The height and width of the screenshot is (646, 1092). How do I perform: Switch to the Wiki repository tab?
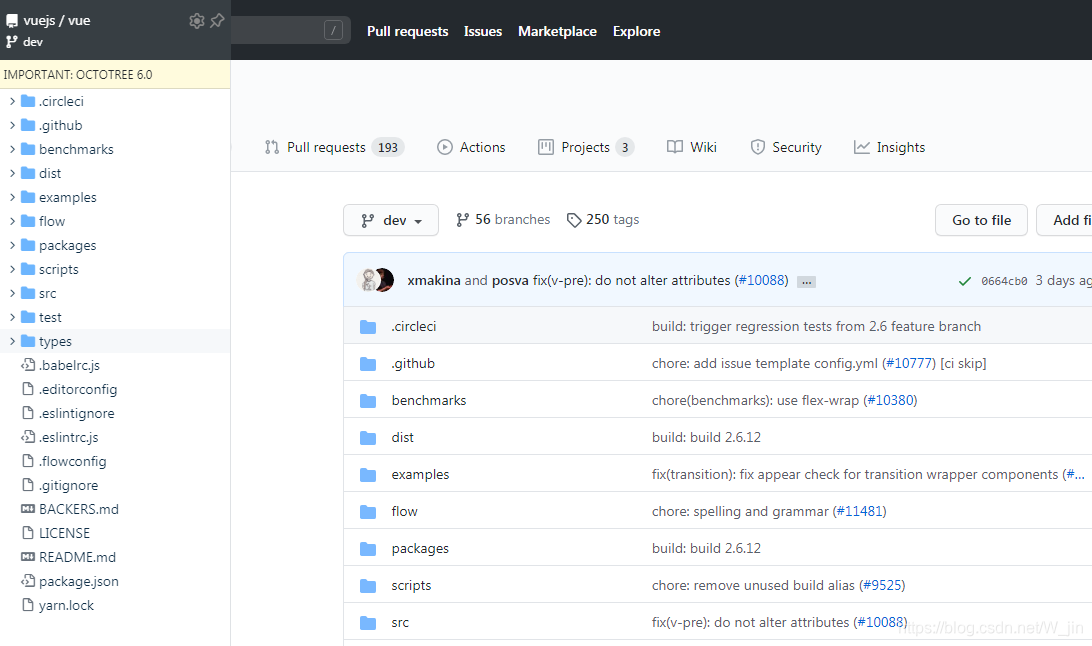pyautogui.click(x=692, y=148)
